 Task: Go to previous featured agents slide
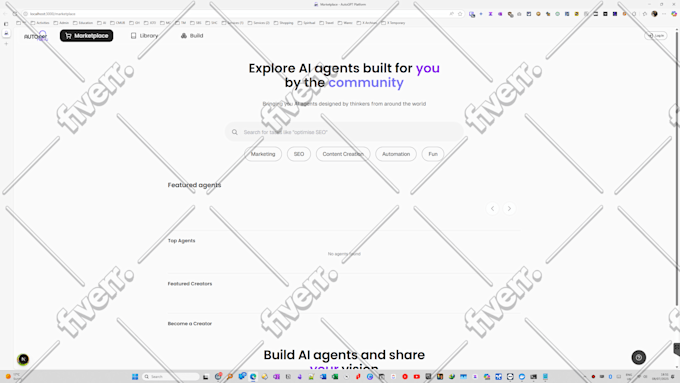pyautogui.click(x=492, y=209)
